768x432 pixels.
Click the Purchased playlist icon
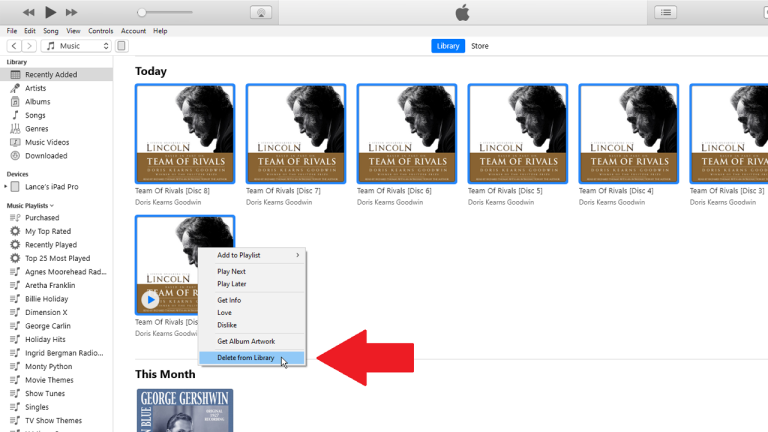15,217
